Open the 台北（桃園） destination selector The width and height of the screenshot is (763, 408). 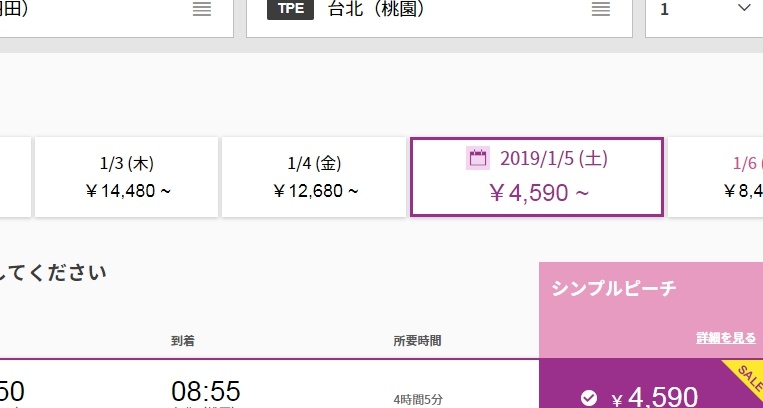439,15
